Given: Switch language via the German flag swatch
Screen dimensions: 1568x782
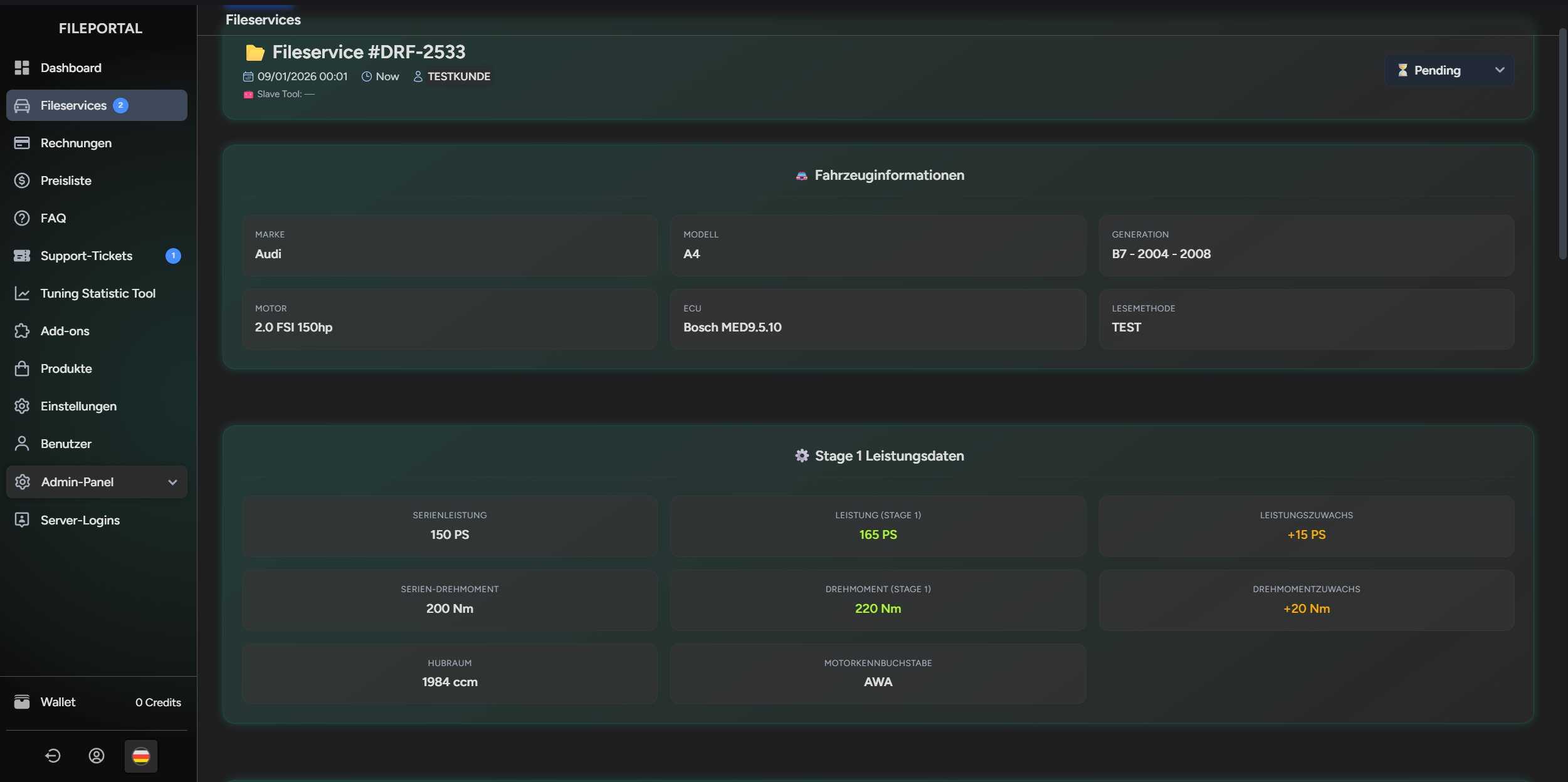Looking at the screenshot, I should coord(140,756).
